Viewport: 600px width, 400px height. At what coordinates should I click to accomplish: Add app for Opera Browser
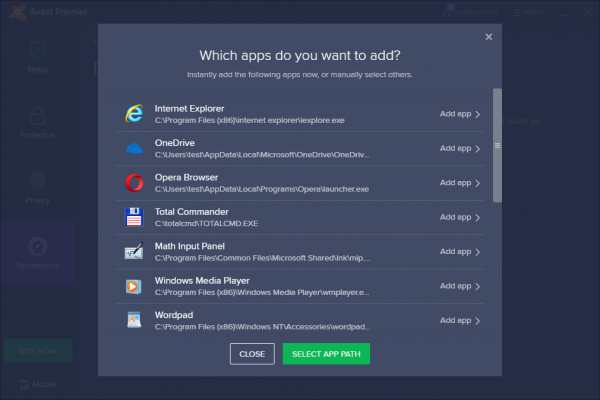(x=460, y=183)
